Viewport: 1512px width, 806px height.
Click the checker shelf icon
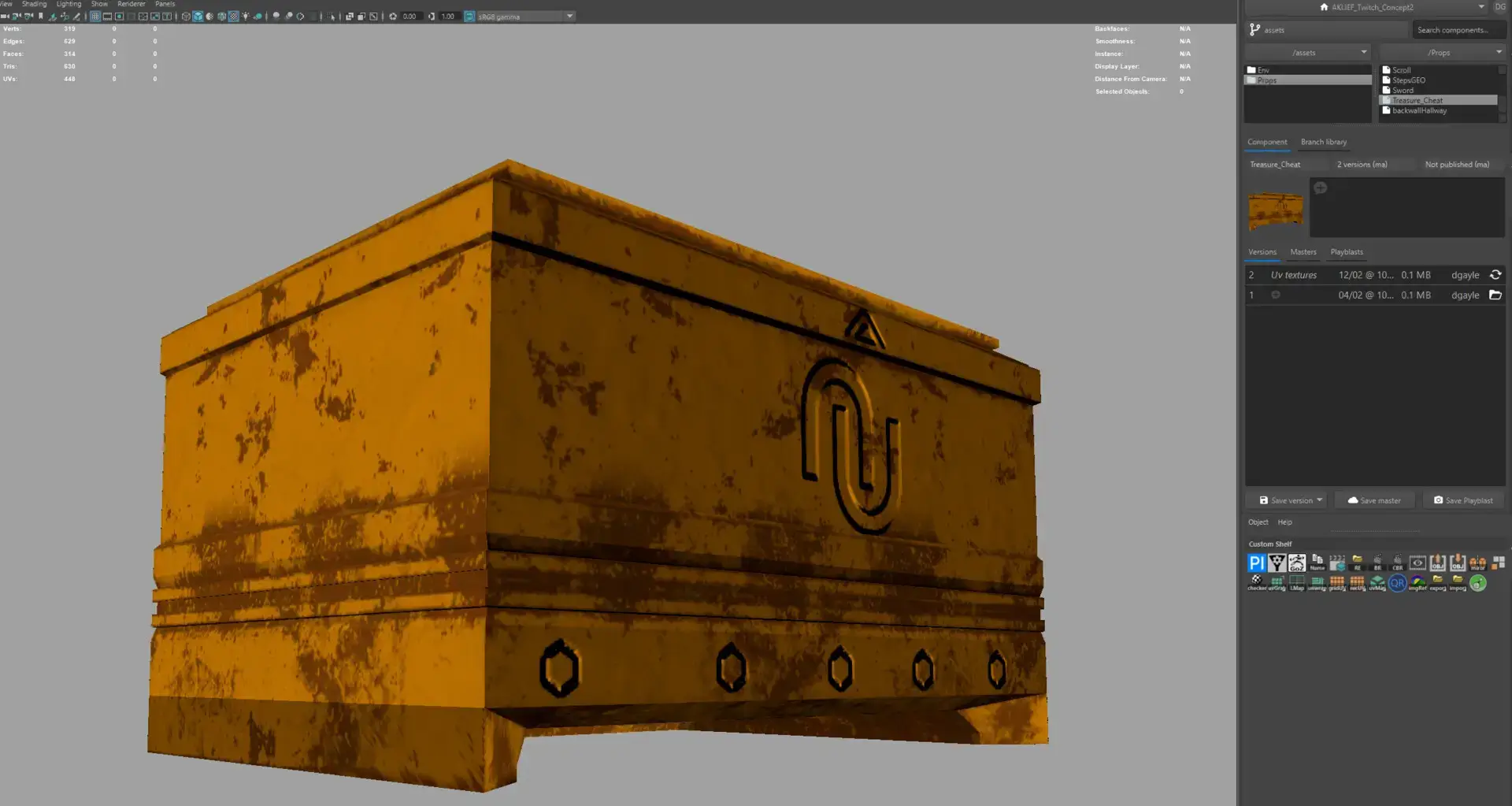point(1256,582)
